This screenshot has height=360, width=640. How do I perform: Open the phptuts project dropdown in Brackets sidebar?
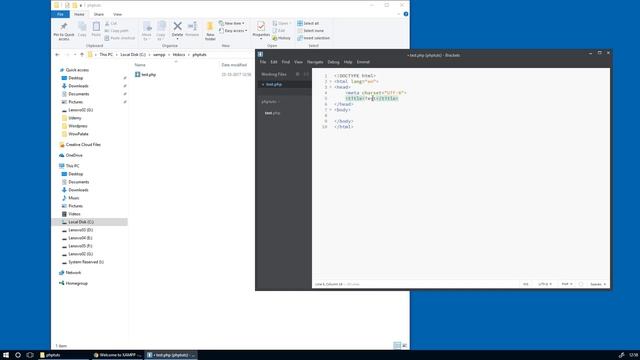coord(271,102)
